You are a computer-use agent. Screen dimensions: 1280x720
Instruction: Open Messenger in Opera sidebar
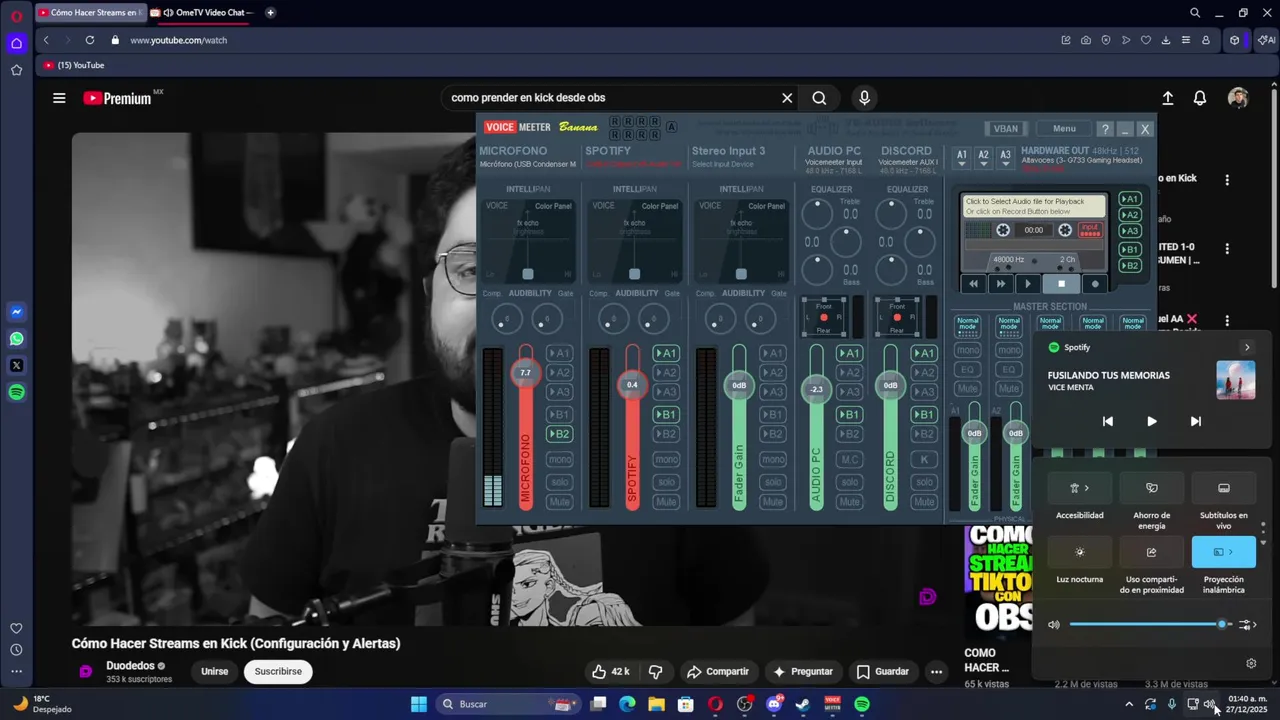(x=16, y=312)
